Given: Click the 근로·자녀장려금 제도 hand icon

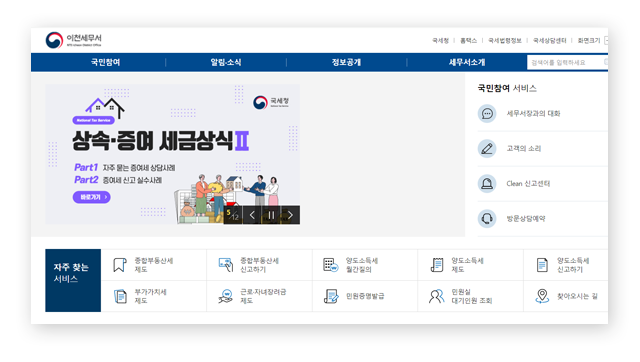Looking at the screenshot, I should (226, 296).
